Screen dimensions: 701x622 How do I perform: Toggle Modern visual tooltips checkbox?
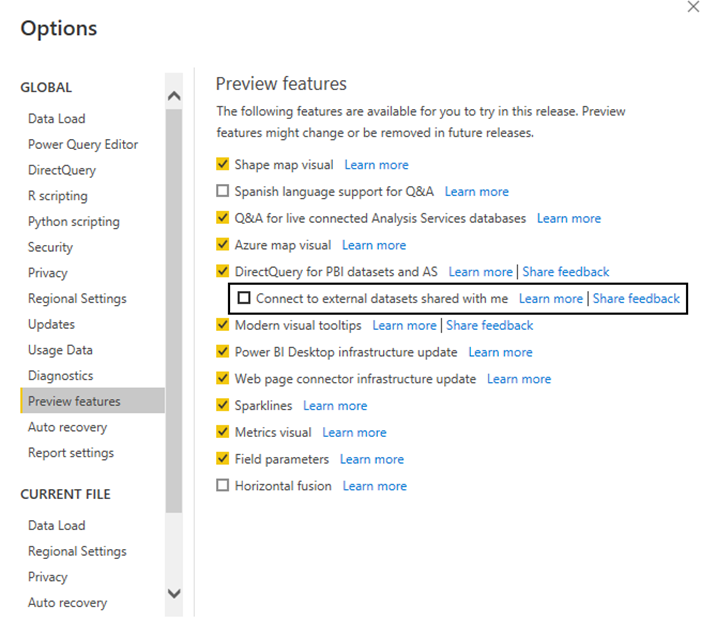pyautogui.click(x=223, y=325)
